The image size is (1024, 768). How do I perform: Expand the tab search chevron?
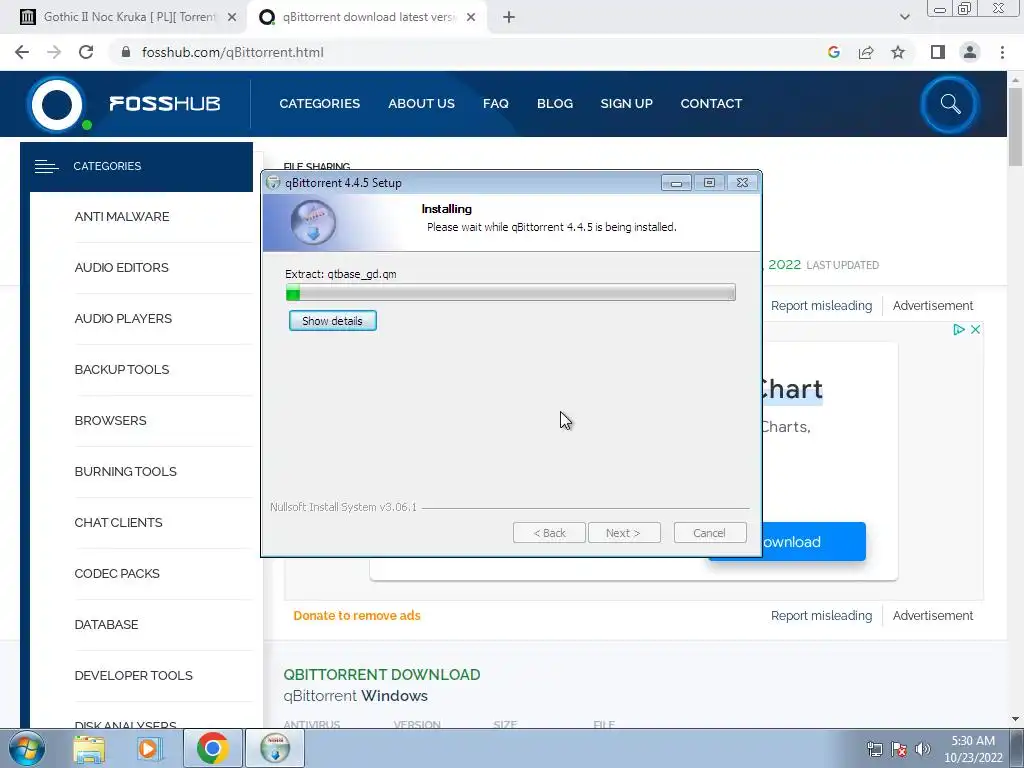click(x=904, y=17)
